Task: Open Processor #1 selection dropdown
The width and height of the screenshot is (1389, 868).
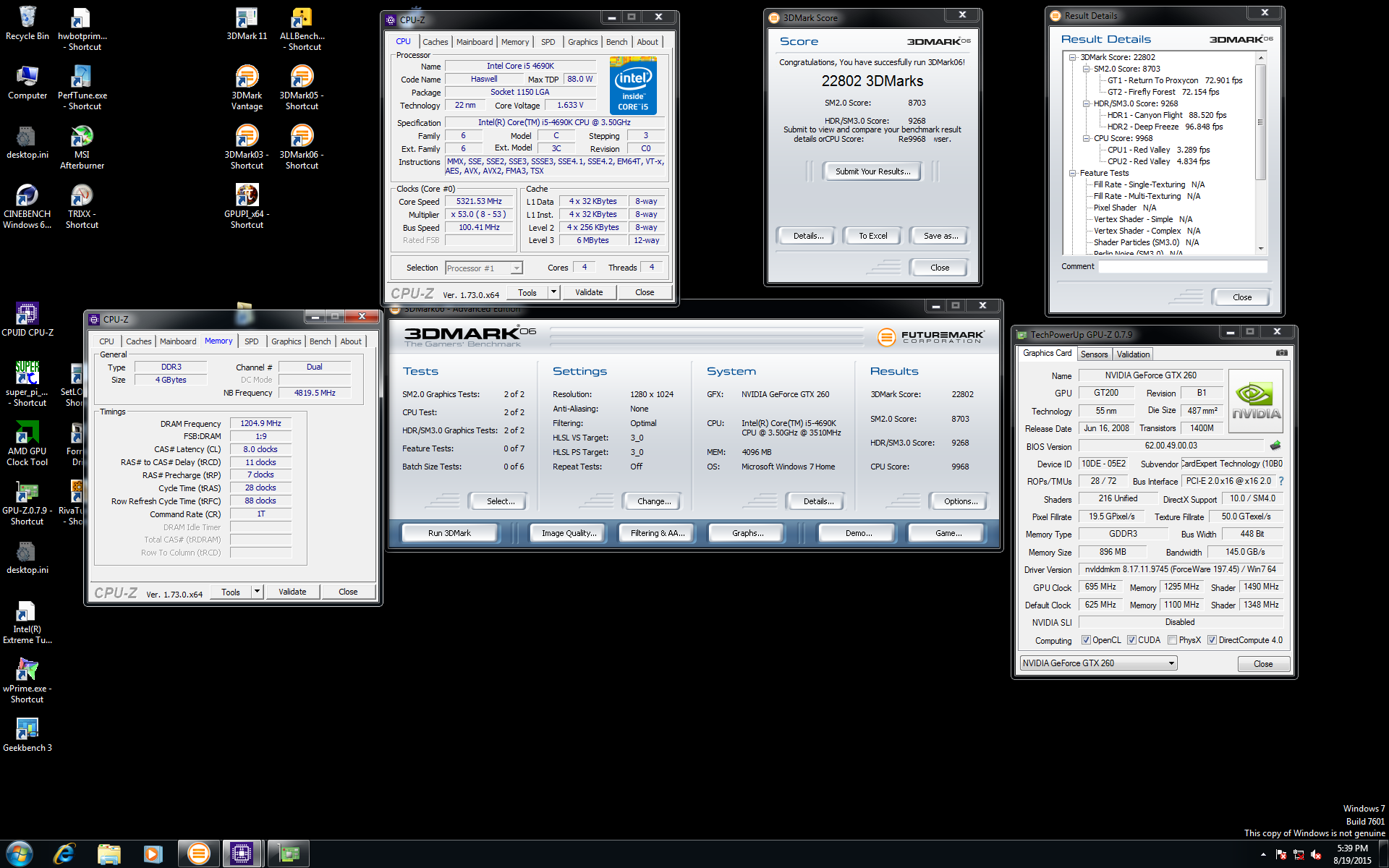Action: coord(483,268)
